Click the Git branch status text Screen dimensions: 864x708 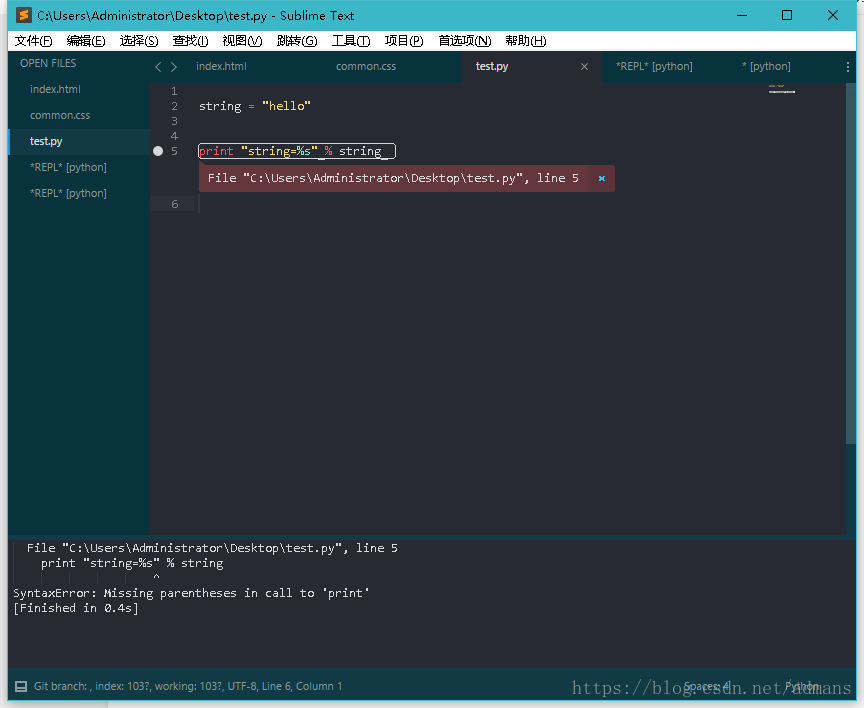click(x=61, y=687)
